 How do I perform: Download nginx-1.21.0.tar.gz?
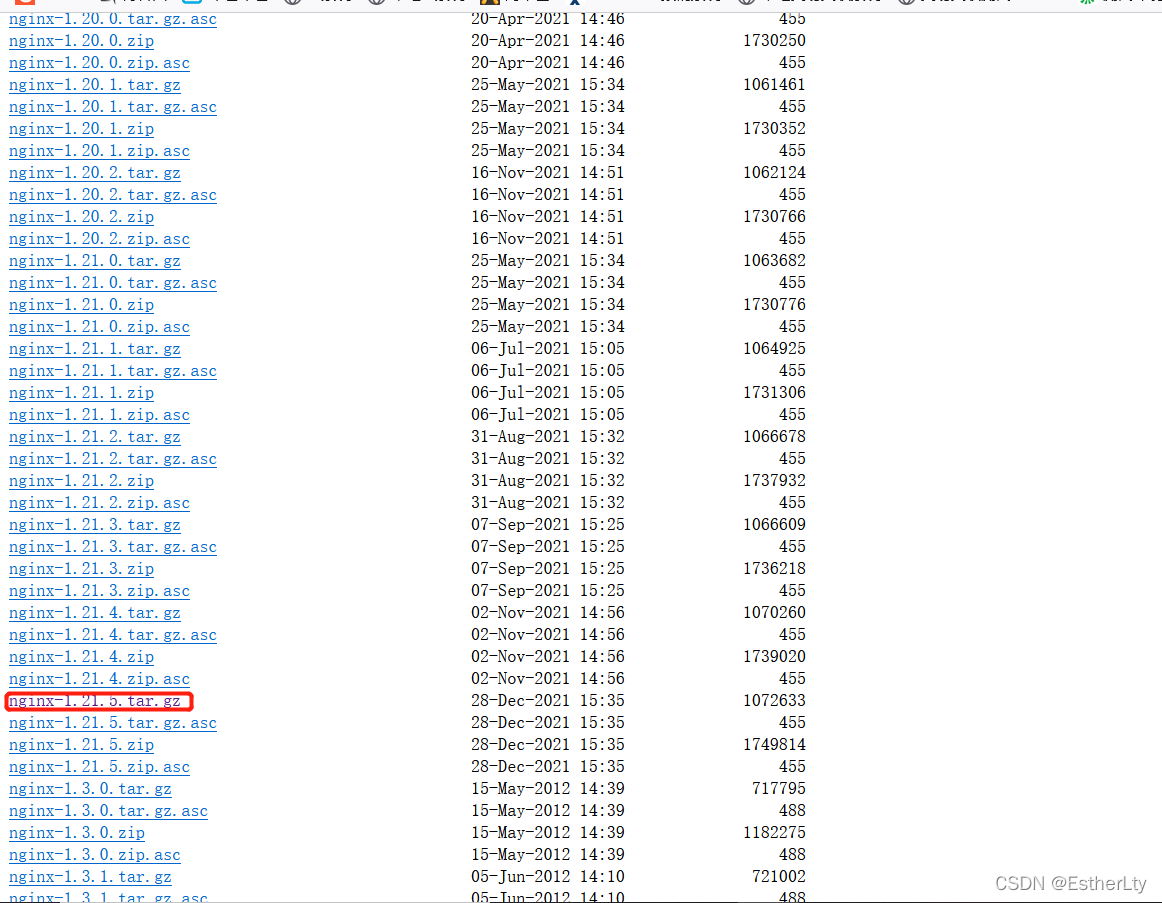pyautogui.click(x=94, y=261)
